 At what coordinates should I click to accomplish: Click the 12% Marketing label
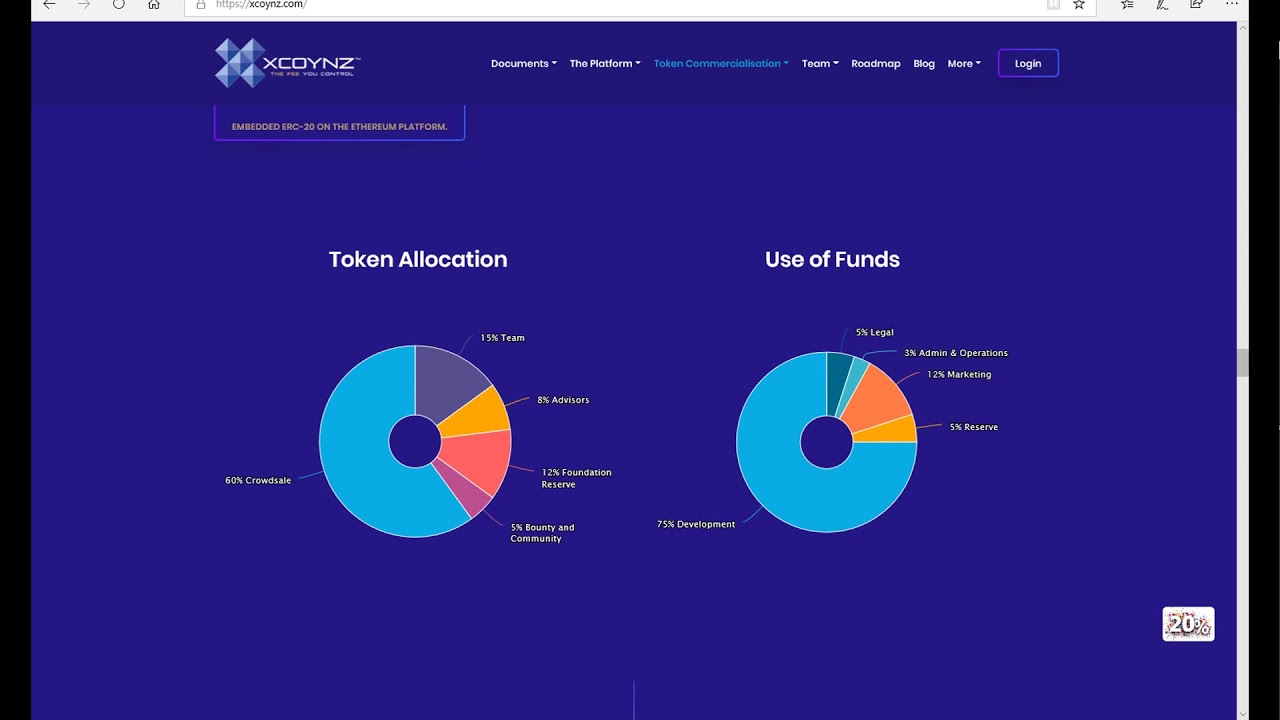tap(959, 375)
